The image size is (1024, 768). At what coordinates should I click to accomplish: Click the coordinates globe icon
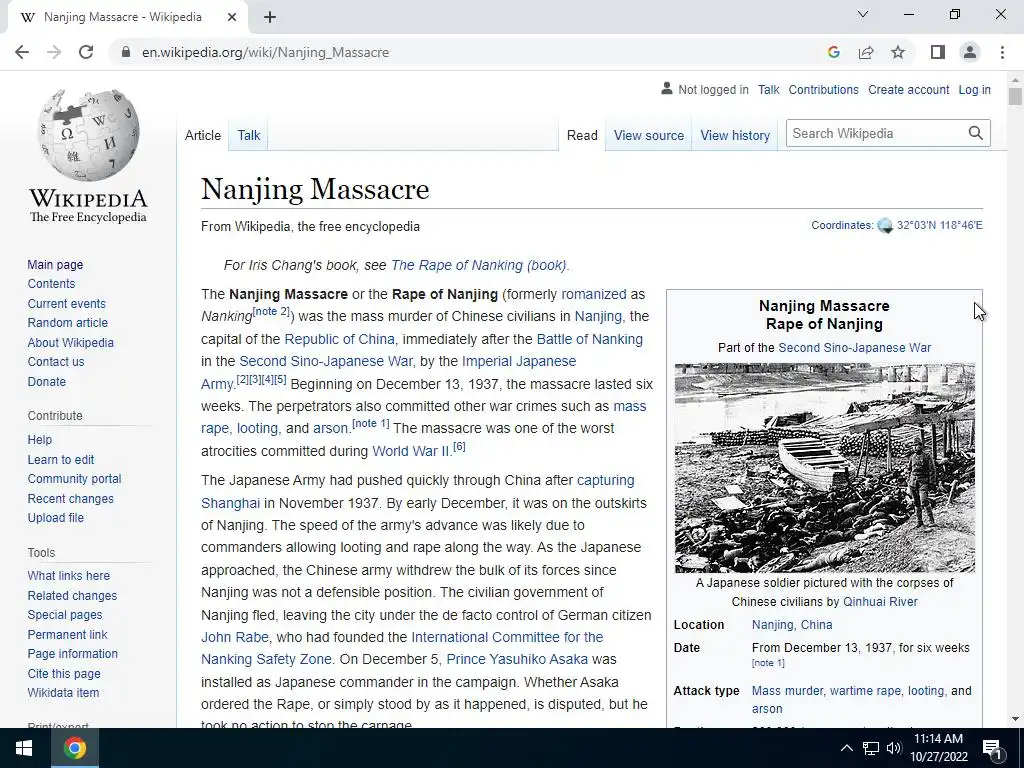pyautogui.click(x=885, y=226)
